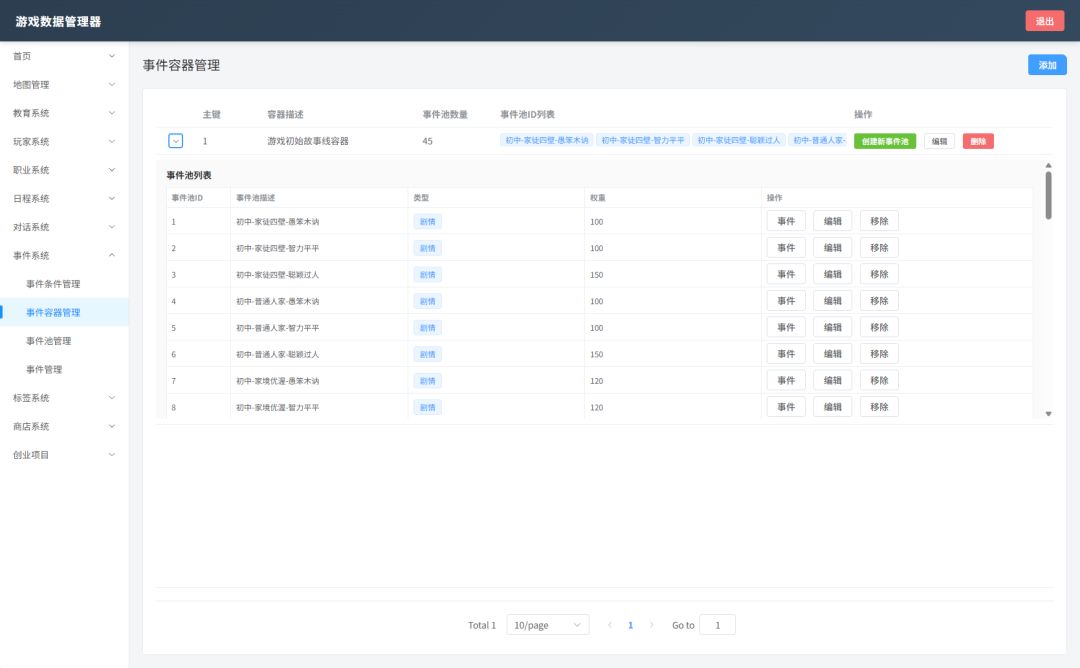Click the red 删除 button for container 1
The height and width of the screenshot is (668, 1080).
point(977,141)
